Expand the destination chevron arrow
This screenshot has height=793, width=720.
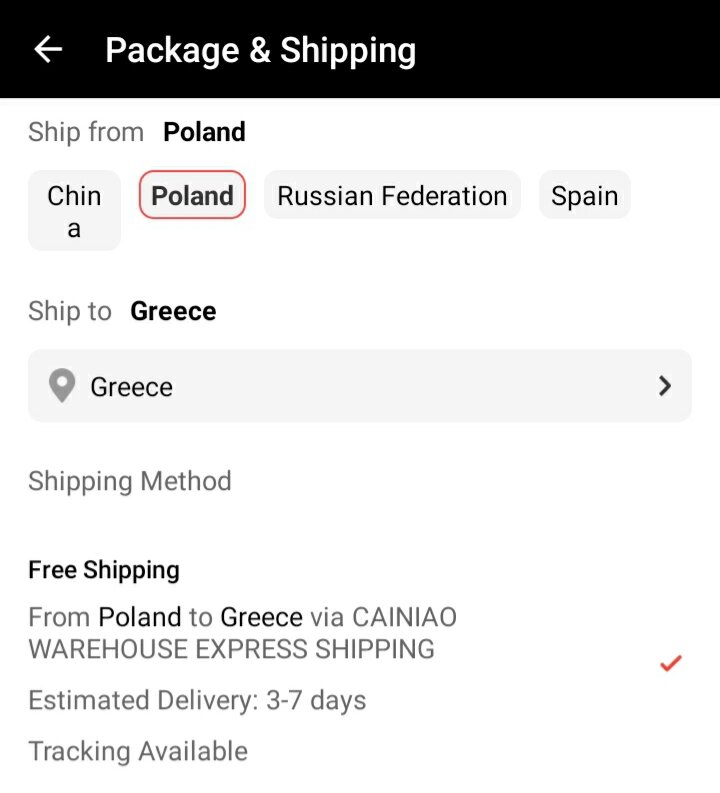665,386
